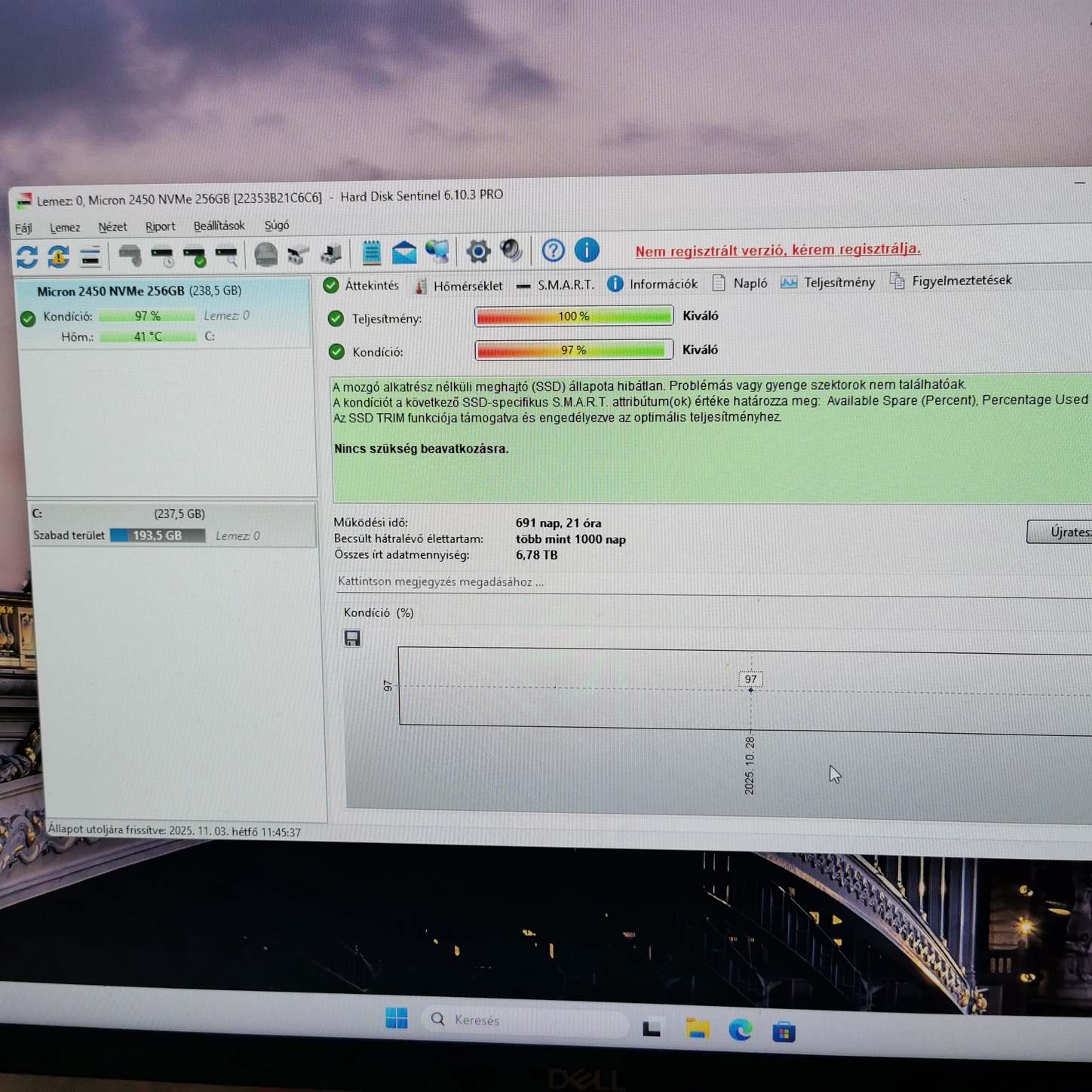Click the floppy save icon above graph
Image resolution: width=1092 pixels, height=1092 pixels.
(352, 638)
